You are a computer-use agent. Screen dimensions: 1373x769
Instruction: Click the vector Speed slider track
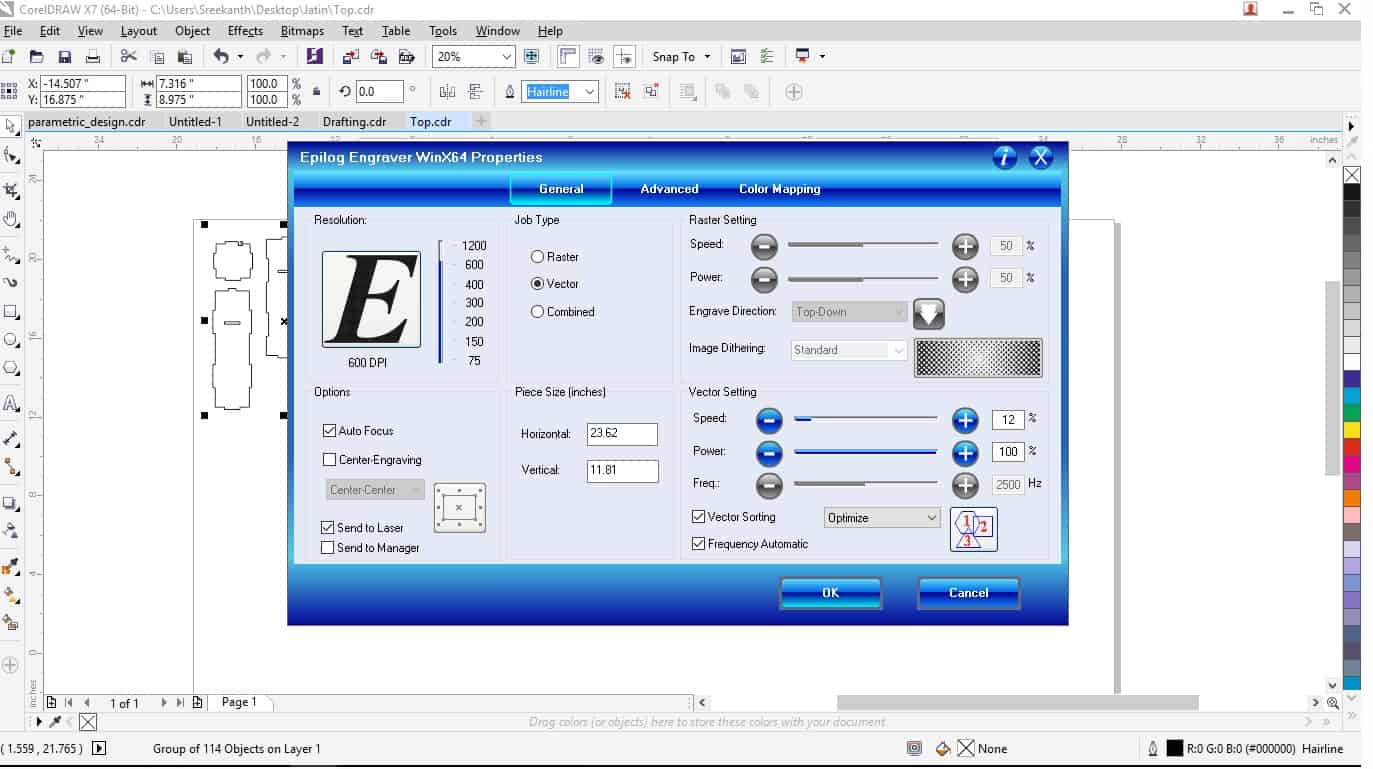[866, 419]
